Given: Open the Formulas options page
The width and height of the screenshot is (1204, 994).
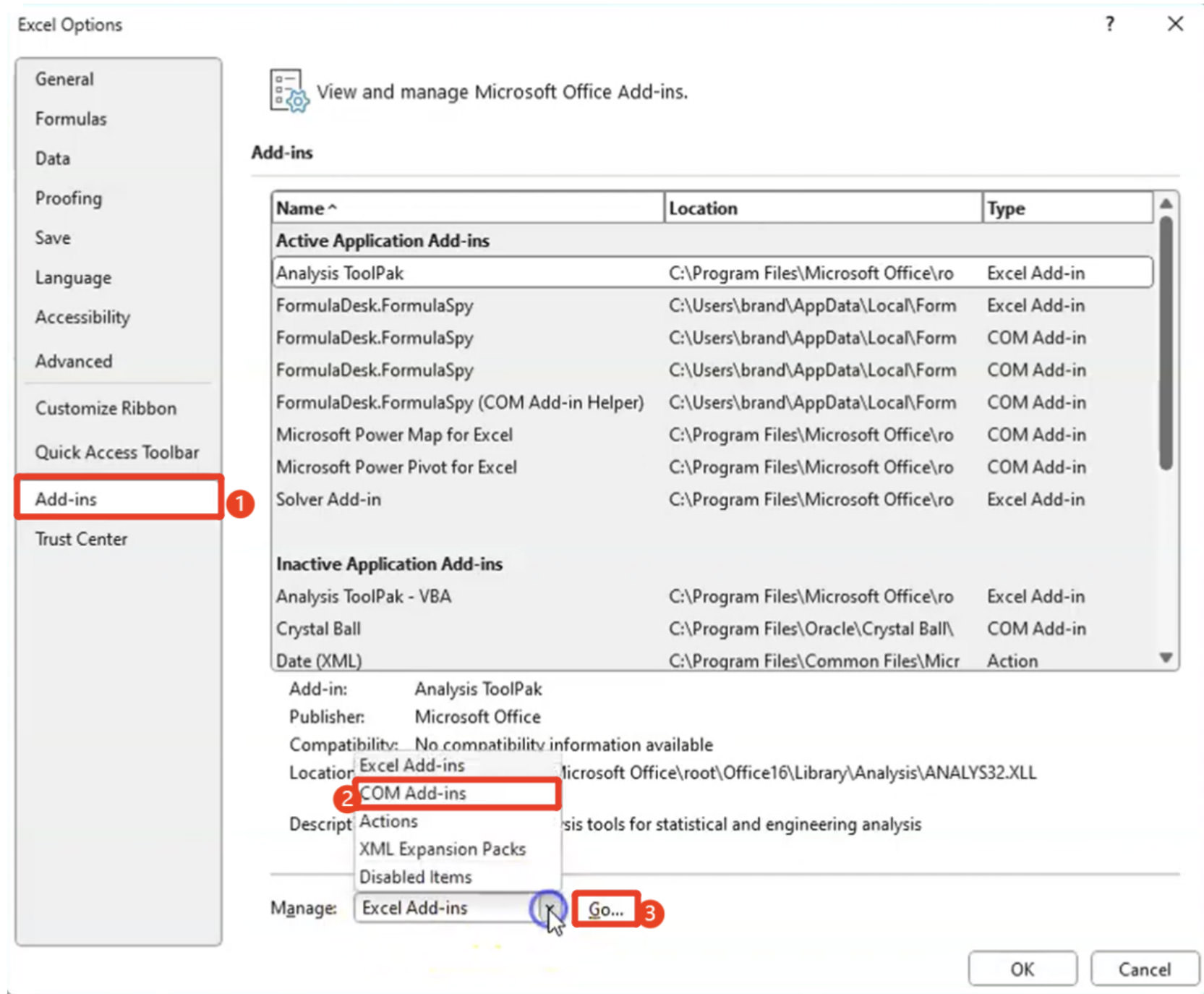Looking at the screenshot, I should (x=70, y=118).
